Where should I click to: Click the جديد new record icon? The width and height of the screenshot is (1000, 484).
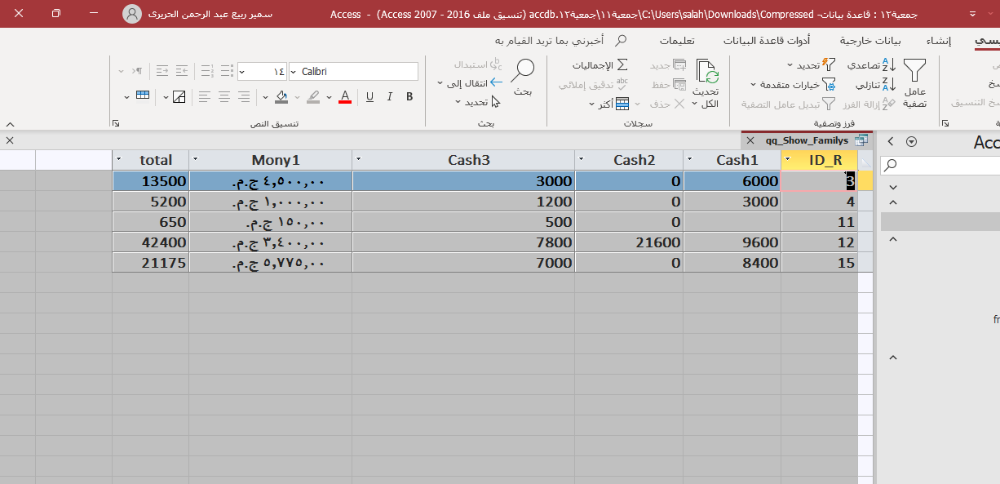click(x=679, y=65)
